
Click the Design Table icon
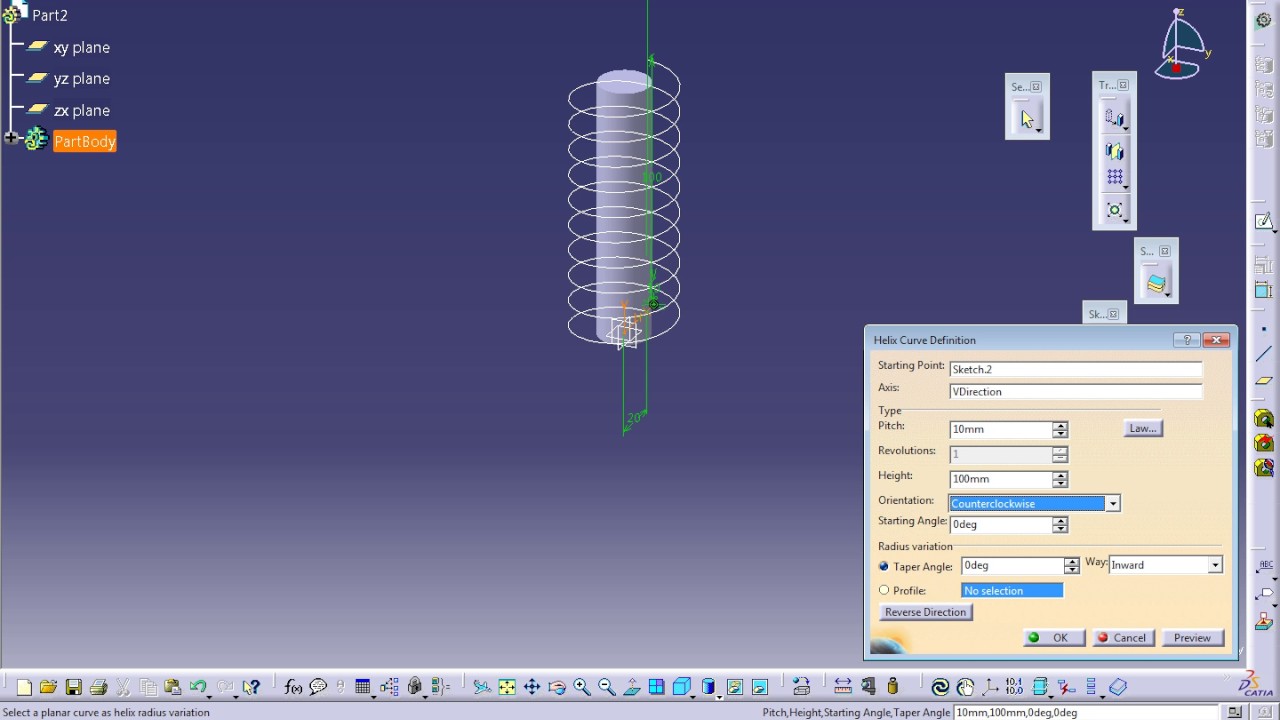click(x=363, y=687)
